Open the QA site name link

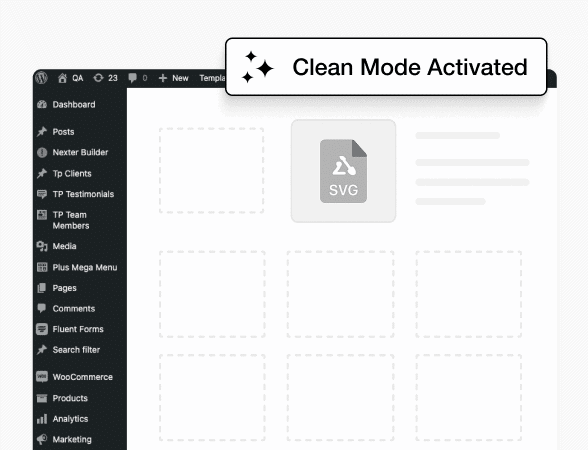click(78, 78)
